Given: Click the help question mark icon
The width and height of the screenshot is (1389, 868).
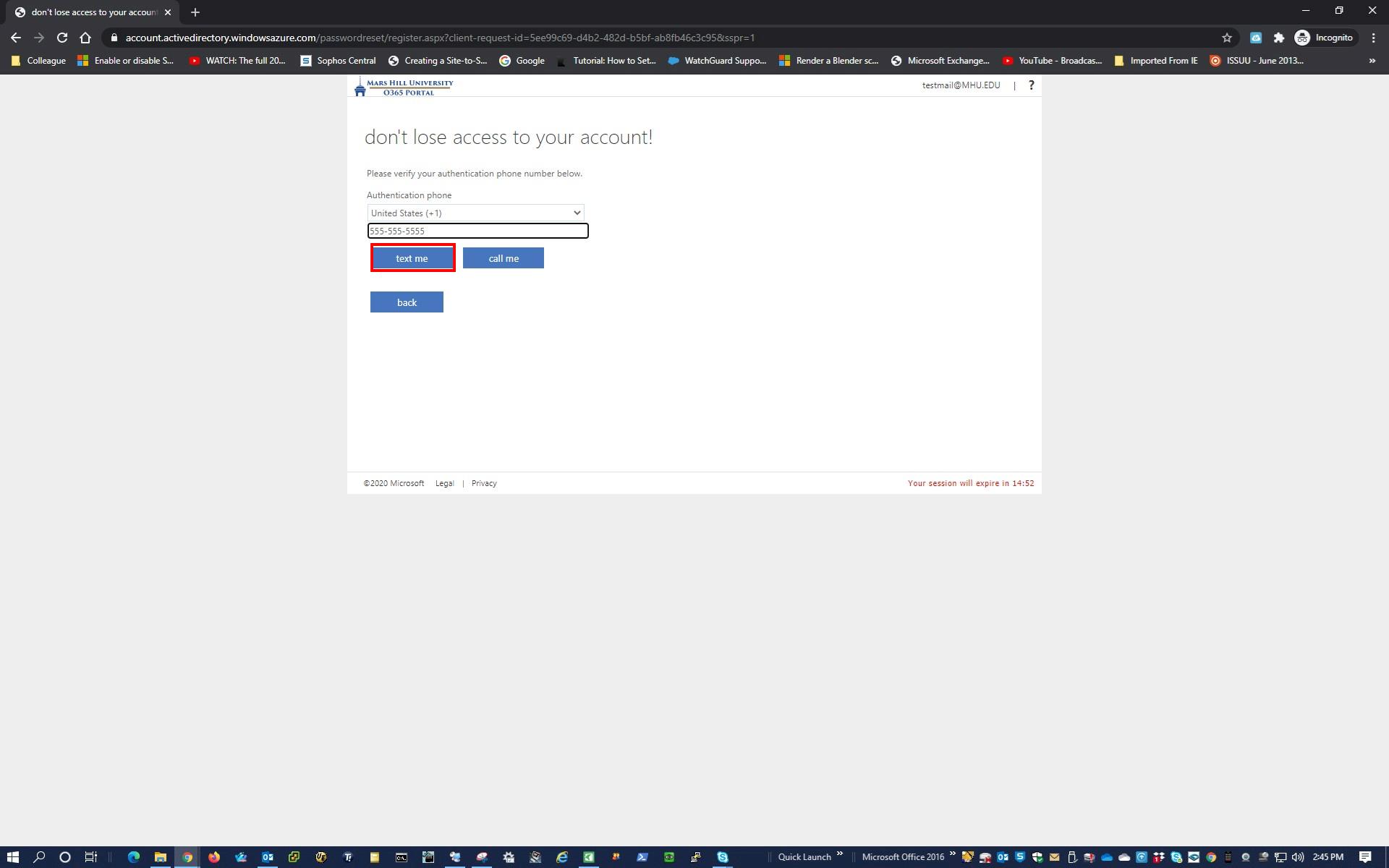Looking at the screenshot, I should pos(1032,85).
